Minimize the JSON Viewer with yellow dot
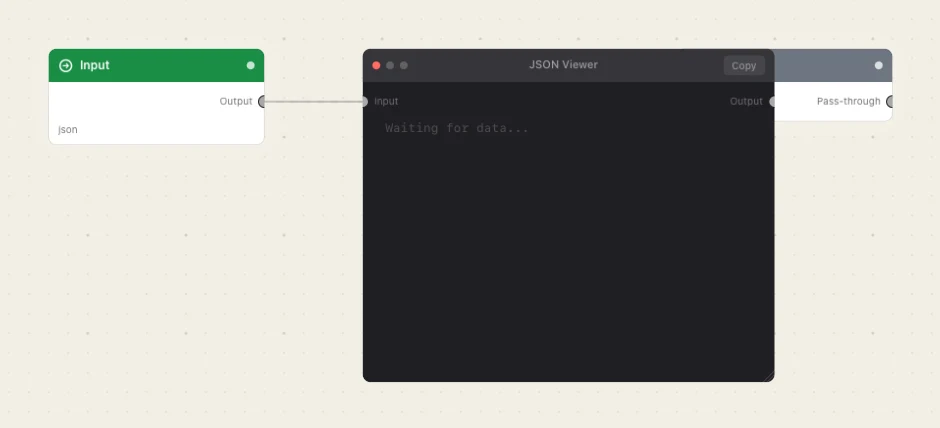This screenshot has height=428, width=940. [390, 65]
